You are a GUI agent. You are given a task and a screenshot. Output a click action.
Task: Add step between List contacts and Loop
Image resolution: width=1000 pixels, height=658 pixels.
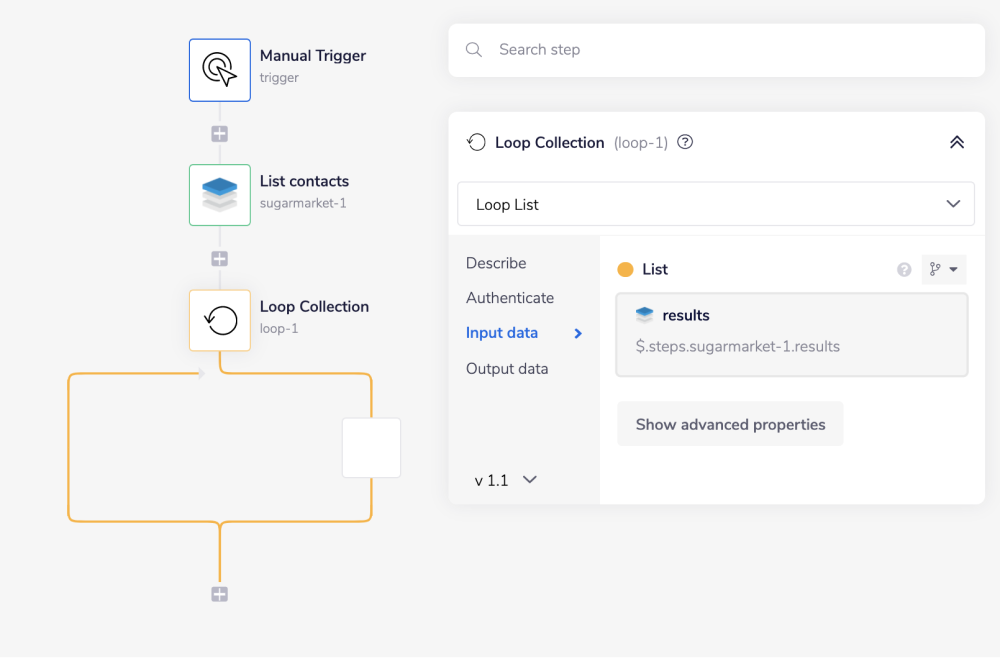[x=220, y=258]
